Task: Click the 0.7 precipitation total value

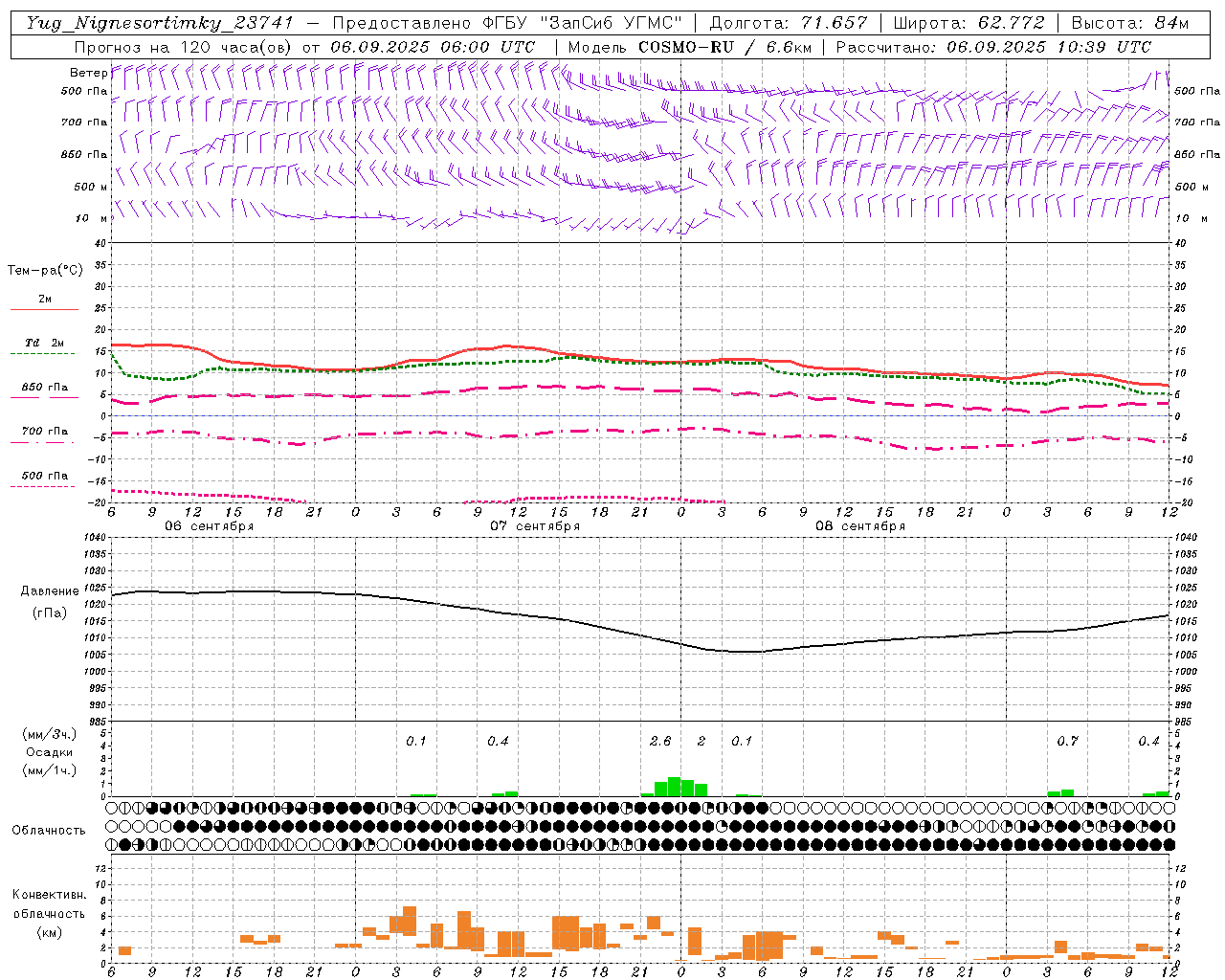Action: tap(1067, 741)
